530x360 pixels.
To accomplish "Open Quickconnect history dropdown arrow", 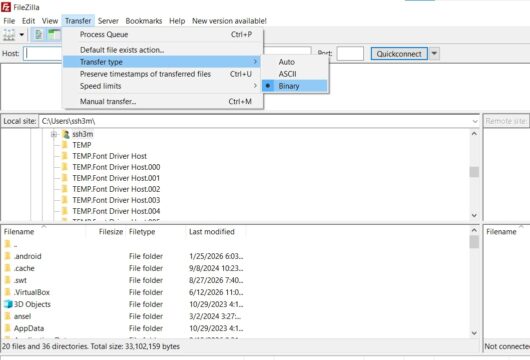I will 434,53.
